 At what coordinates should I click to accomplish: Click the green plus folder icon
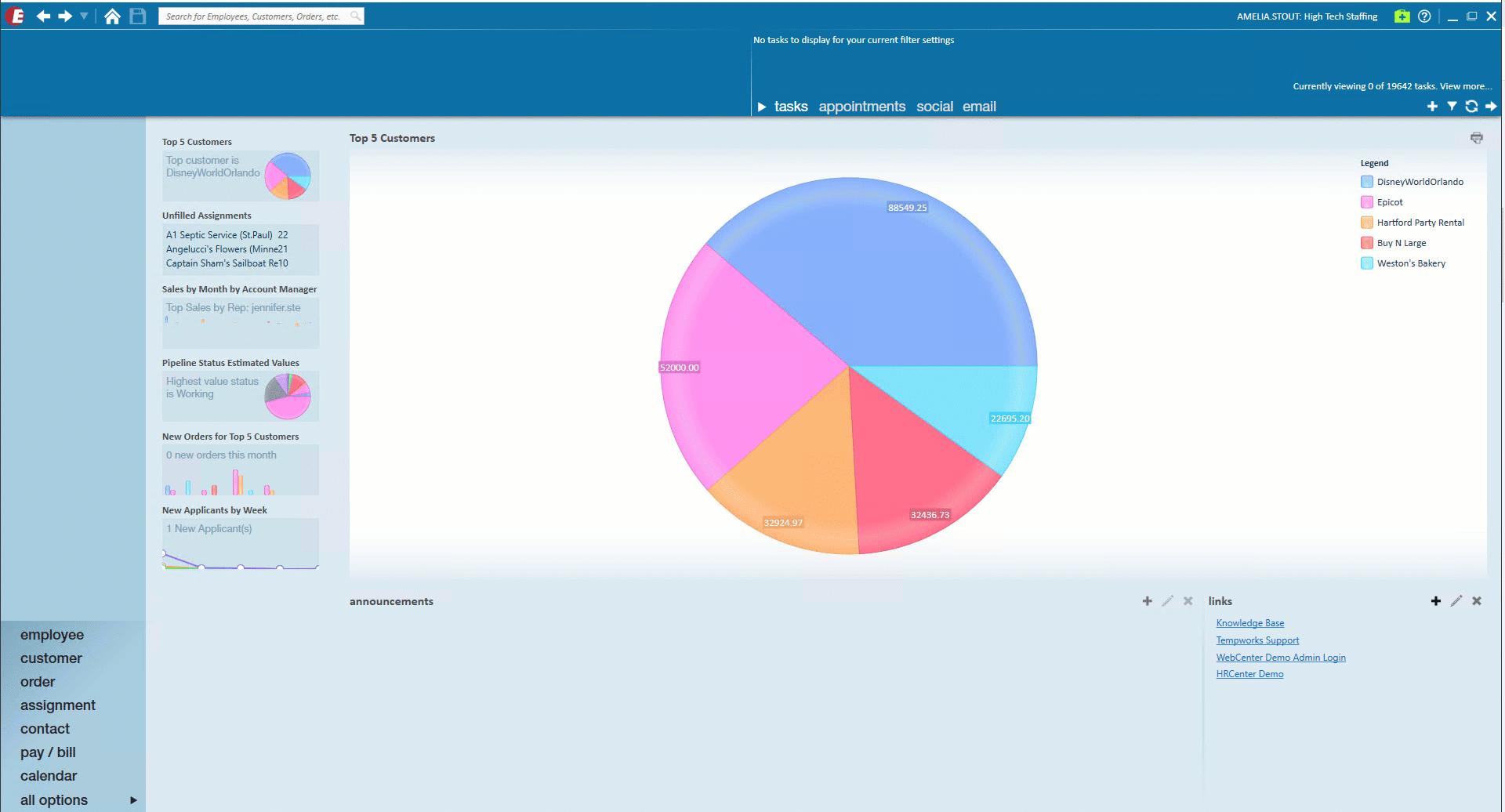point(1402,16)
